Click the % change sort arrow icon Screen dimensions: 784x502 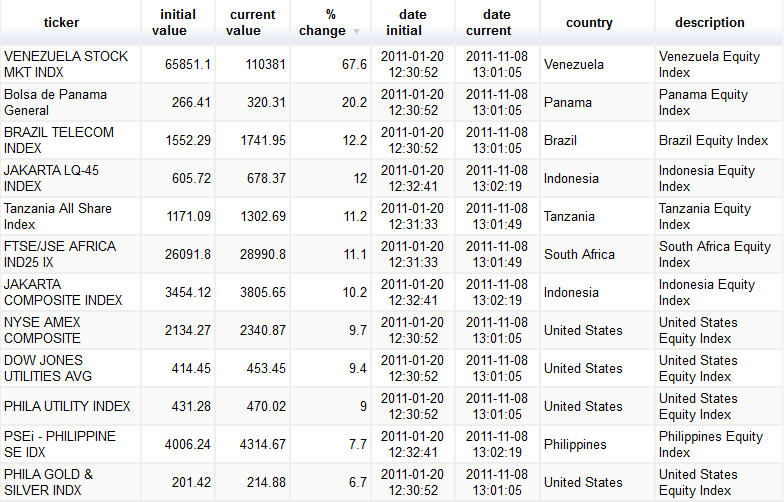(356, 32)
